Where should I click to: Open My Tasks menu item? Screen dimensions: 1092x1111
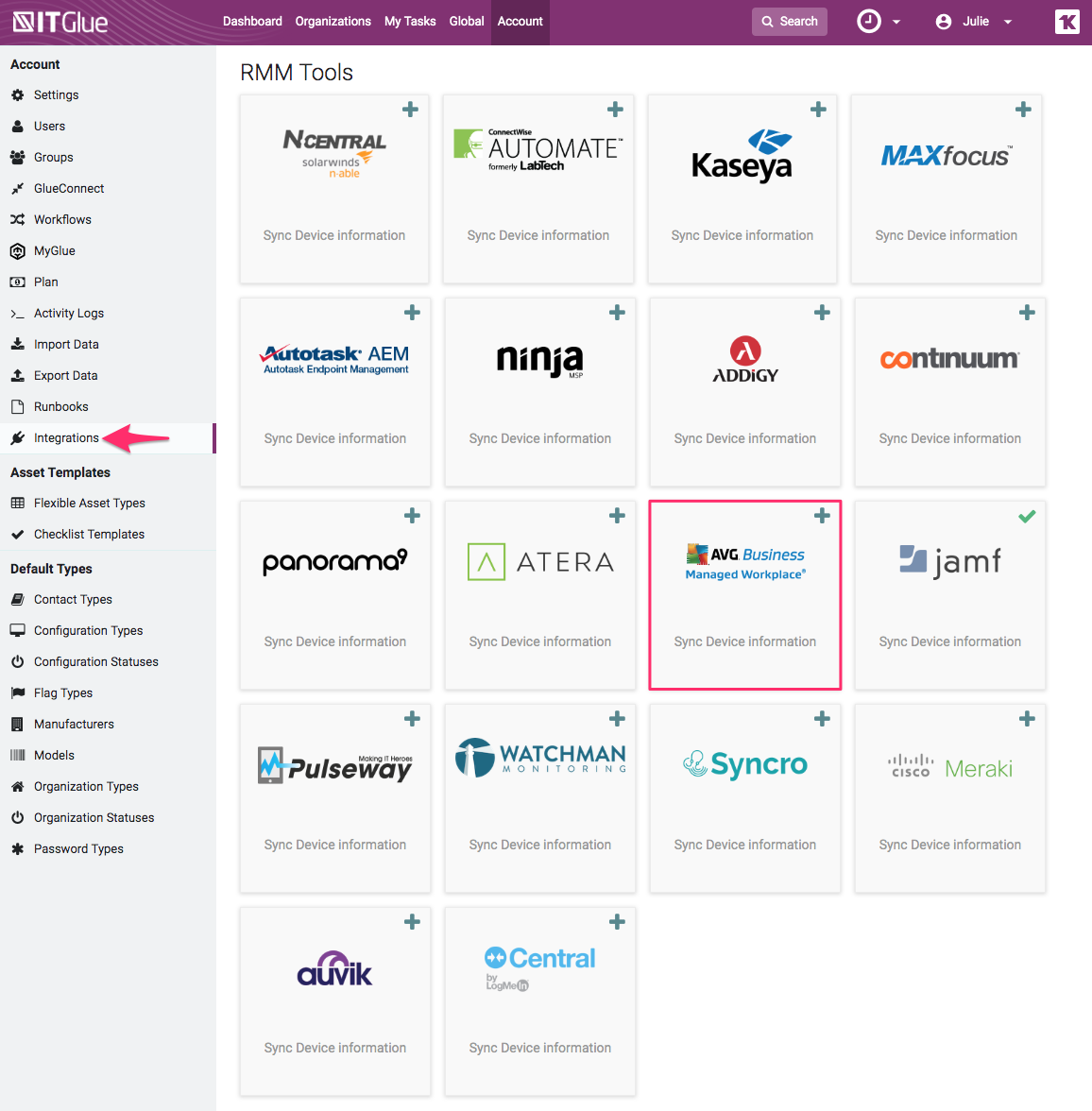pos(410,21)
